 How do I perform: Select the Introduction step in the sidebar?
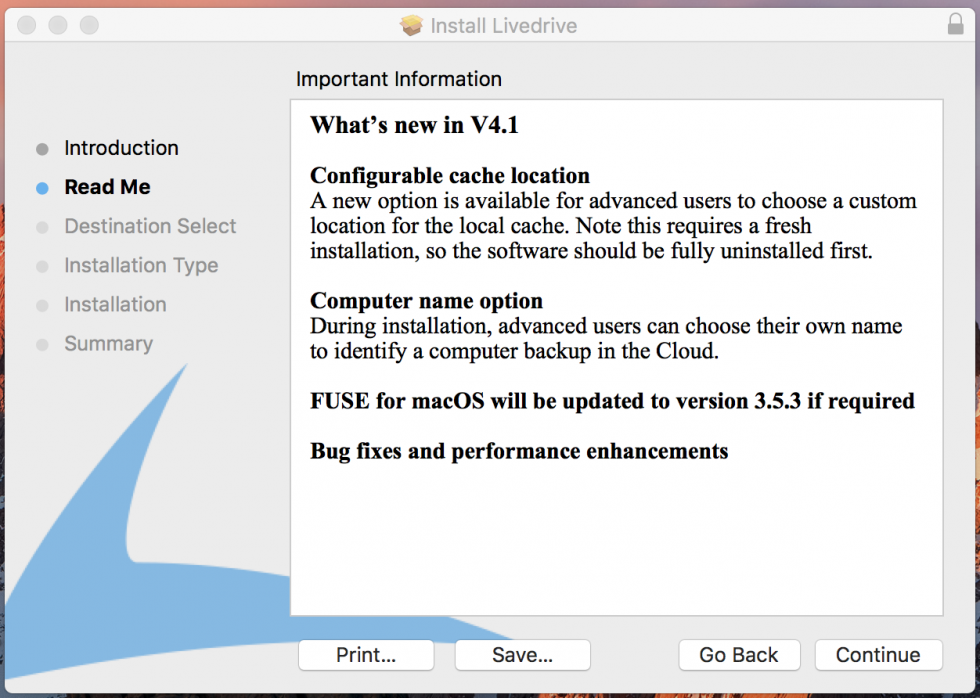[121, 148]
